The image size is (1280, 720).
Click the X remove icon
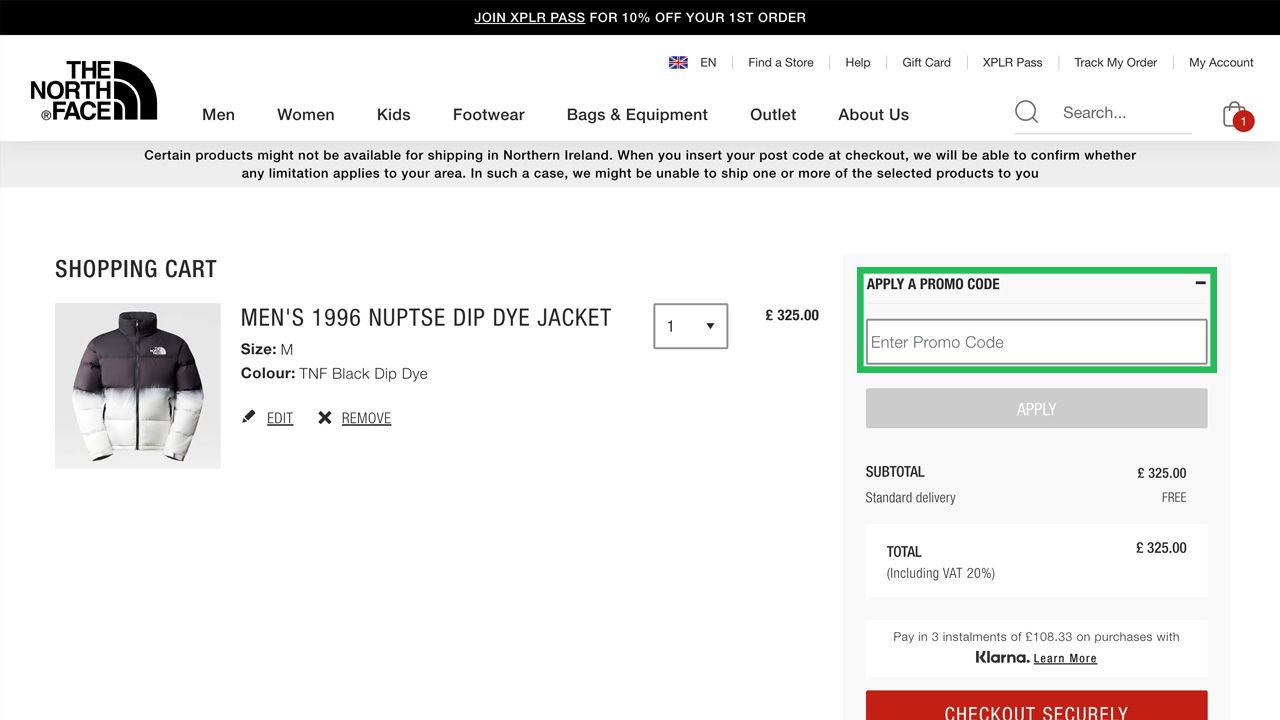click(325, 418)
